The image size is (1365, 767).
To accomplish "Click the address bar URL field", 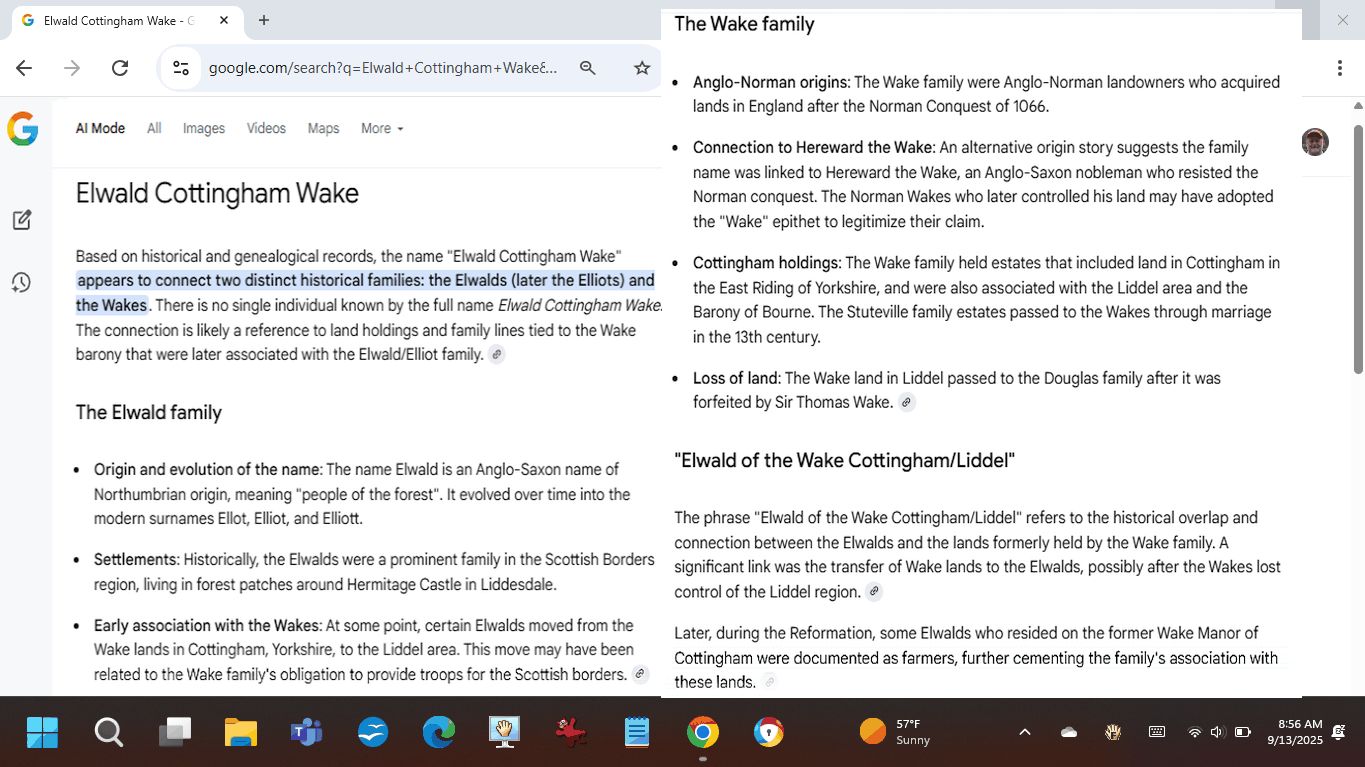I will [x=380, y=68].
